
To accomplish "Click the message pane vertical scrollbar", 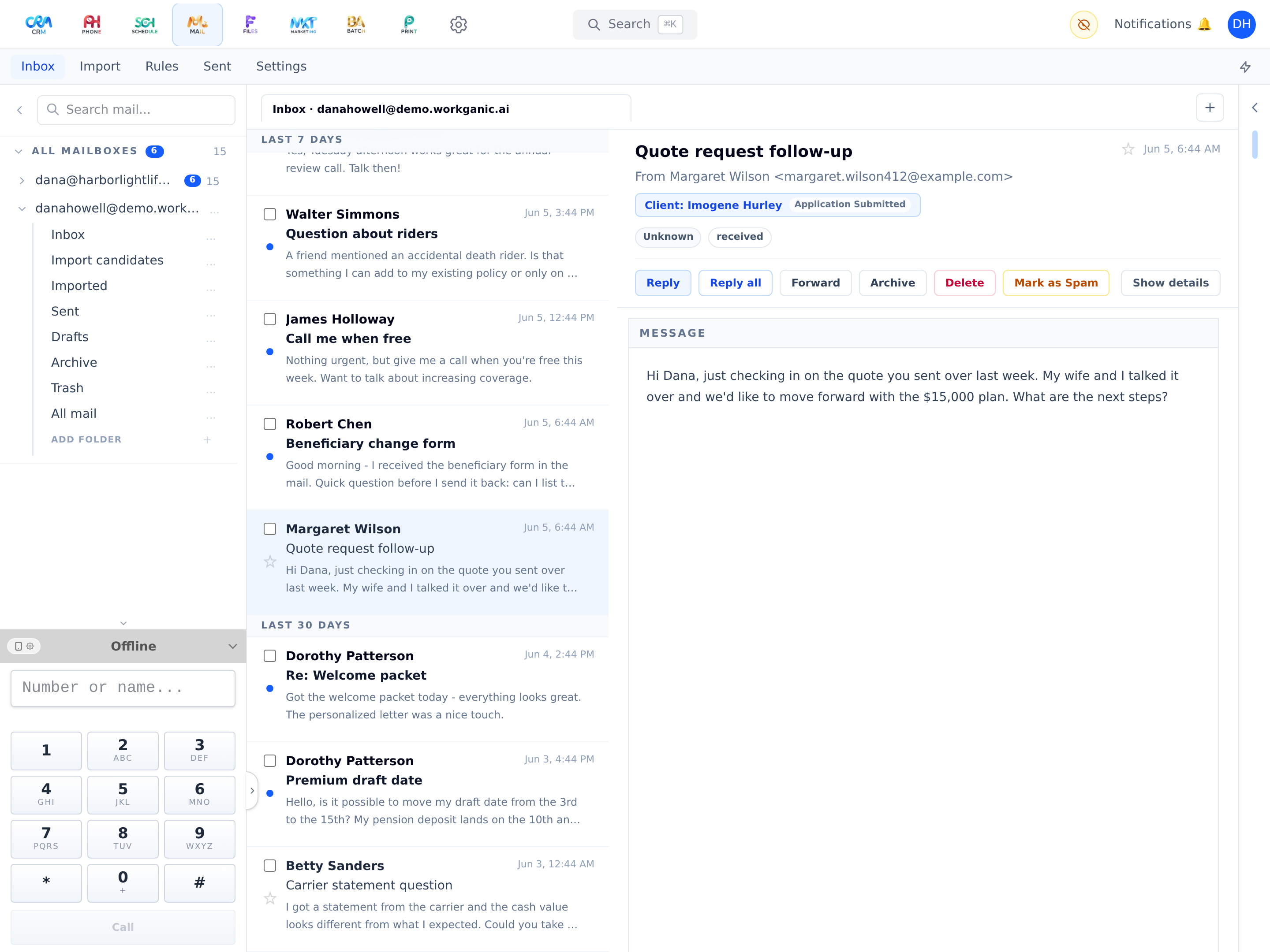I will coord(1255,145).
